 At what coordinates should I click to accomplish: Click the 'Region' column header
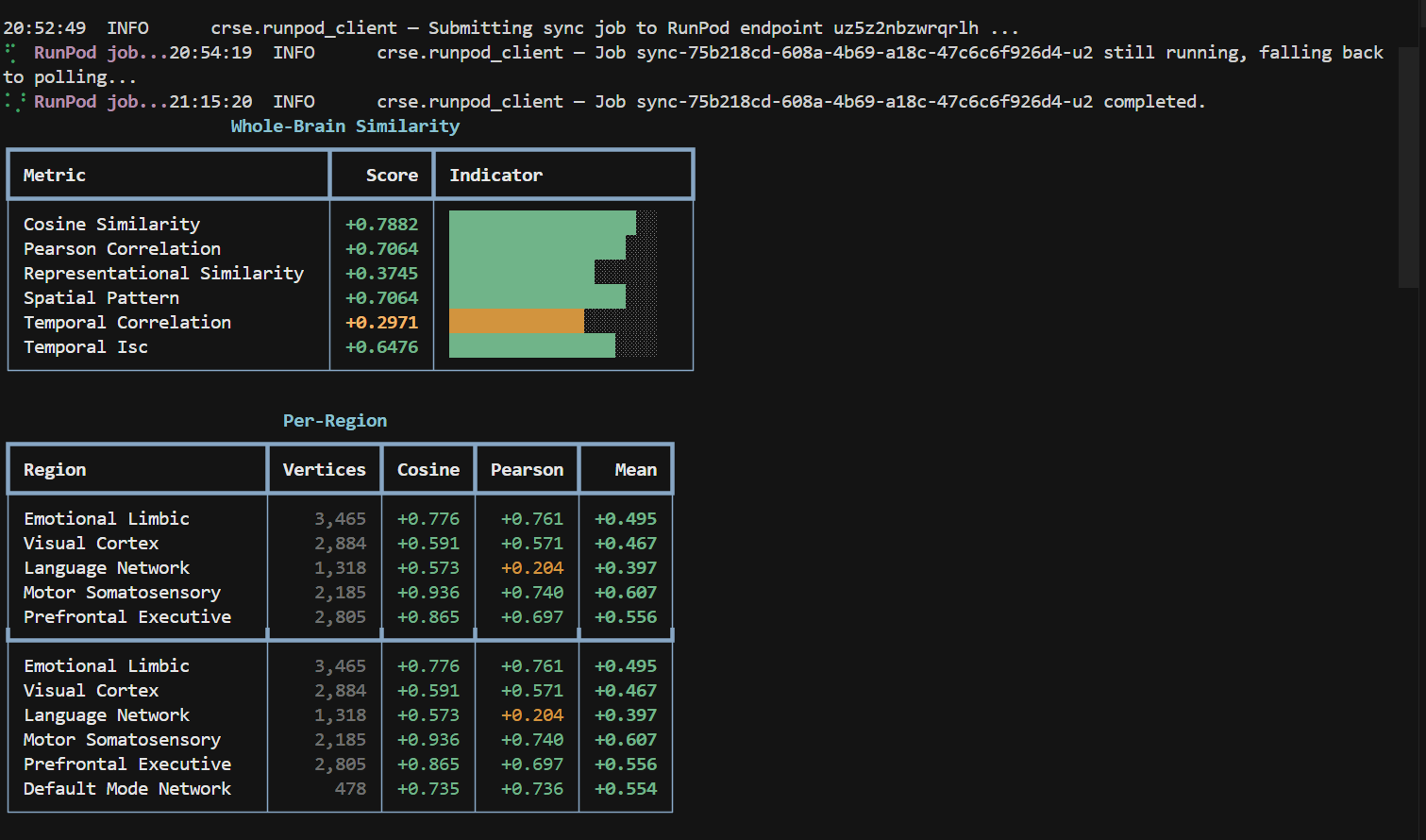click(55, 470)
